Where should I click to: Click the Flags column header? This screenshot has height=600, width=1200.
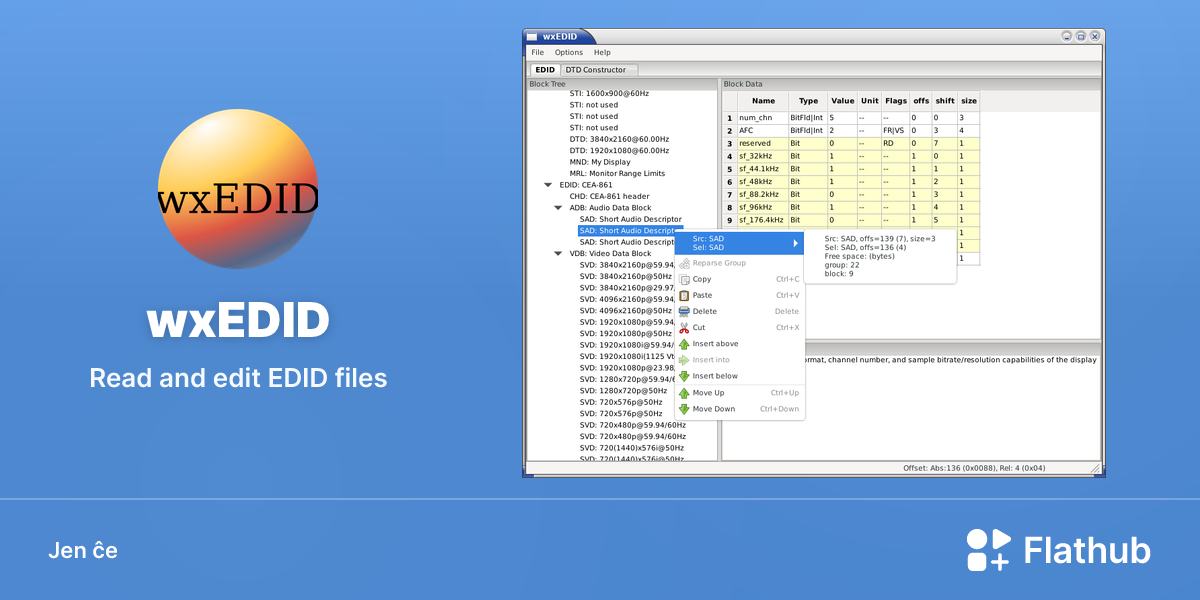(x=895, y=101)
